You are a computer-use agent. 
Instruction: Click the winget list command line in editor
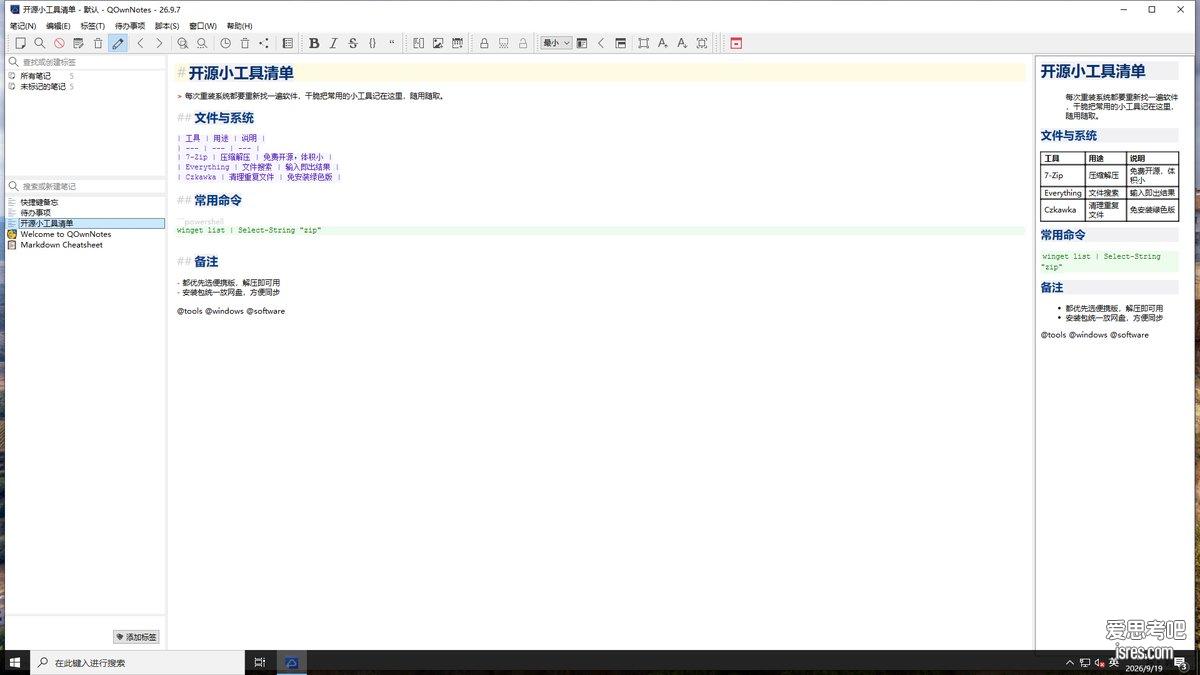pos(249,230)
